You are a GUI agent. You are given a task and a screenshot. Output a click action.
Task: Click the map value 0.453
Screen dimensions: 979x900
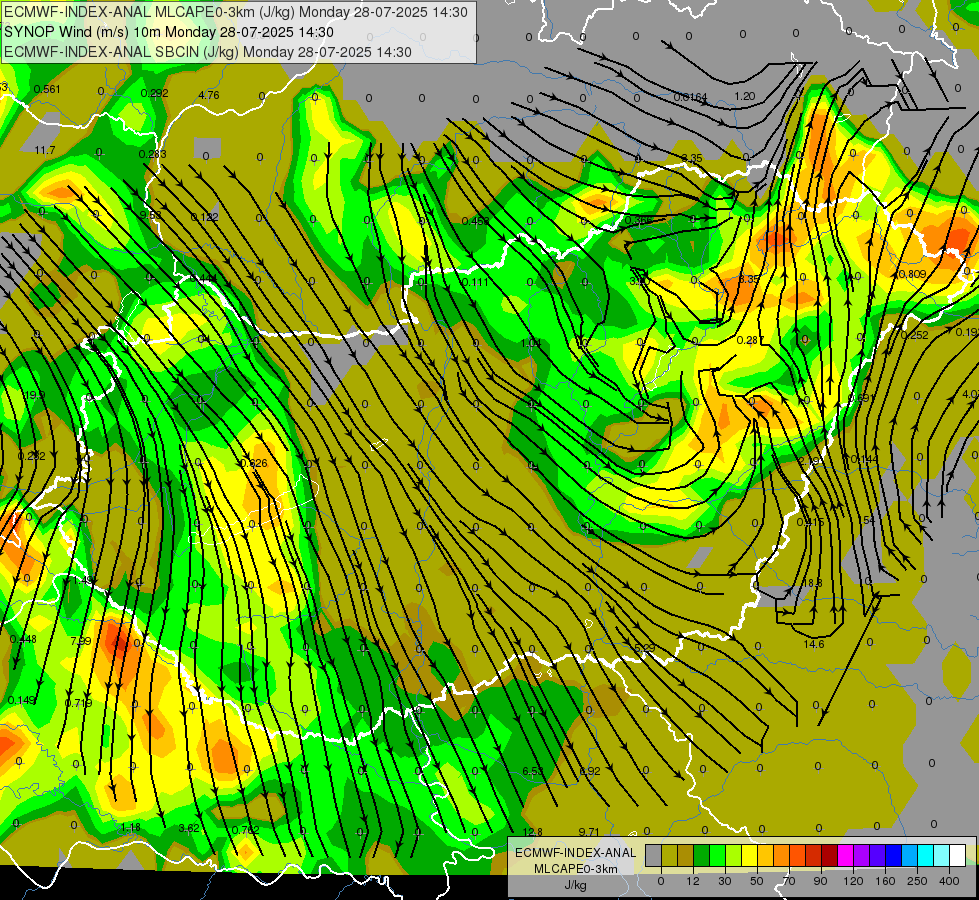476,221
